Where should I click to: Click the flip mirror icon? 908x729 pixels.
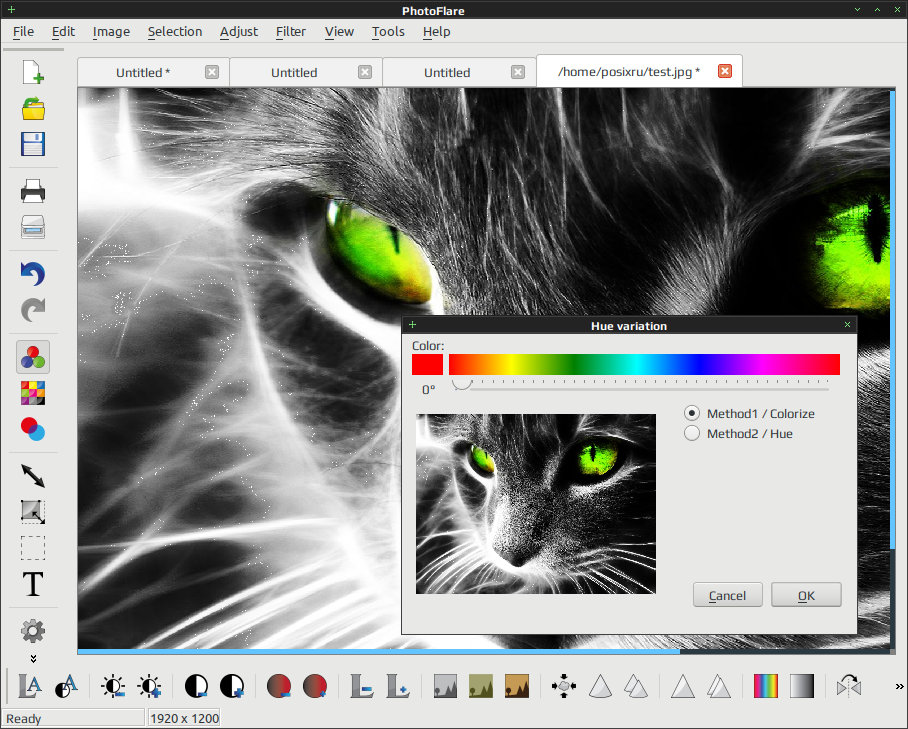tap(849, 686)
